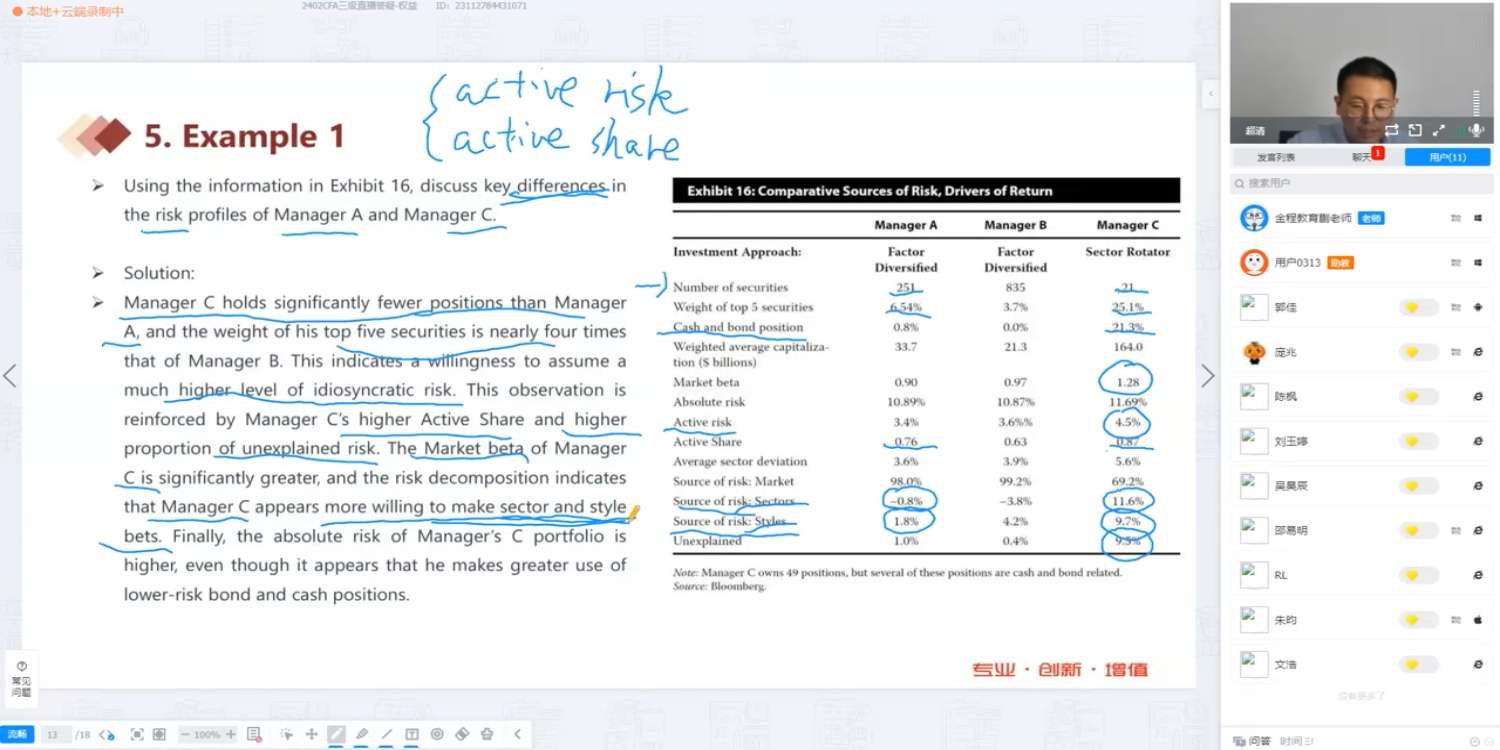Select the circle shape tool
Image resolution: width=1500 pixels, height=750 pixels.
437,735
